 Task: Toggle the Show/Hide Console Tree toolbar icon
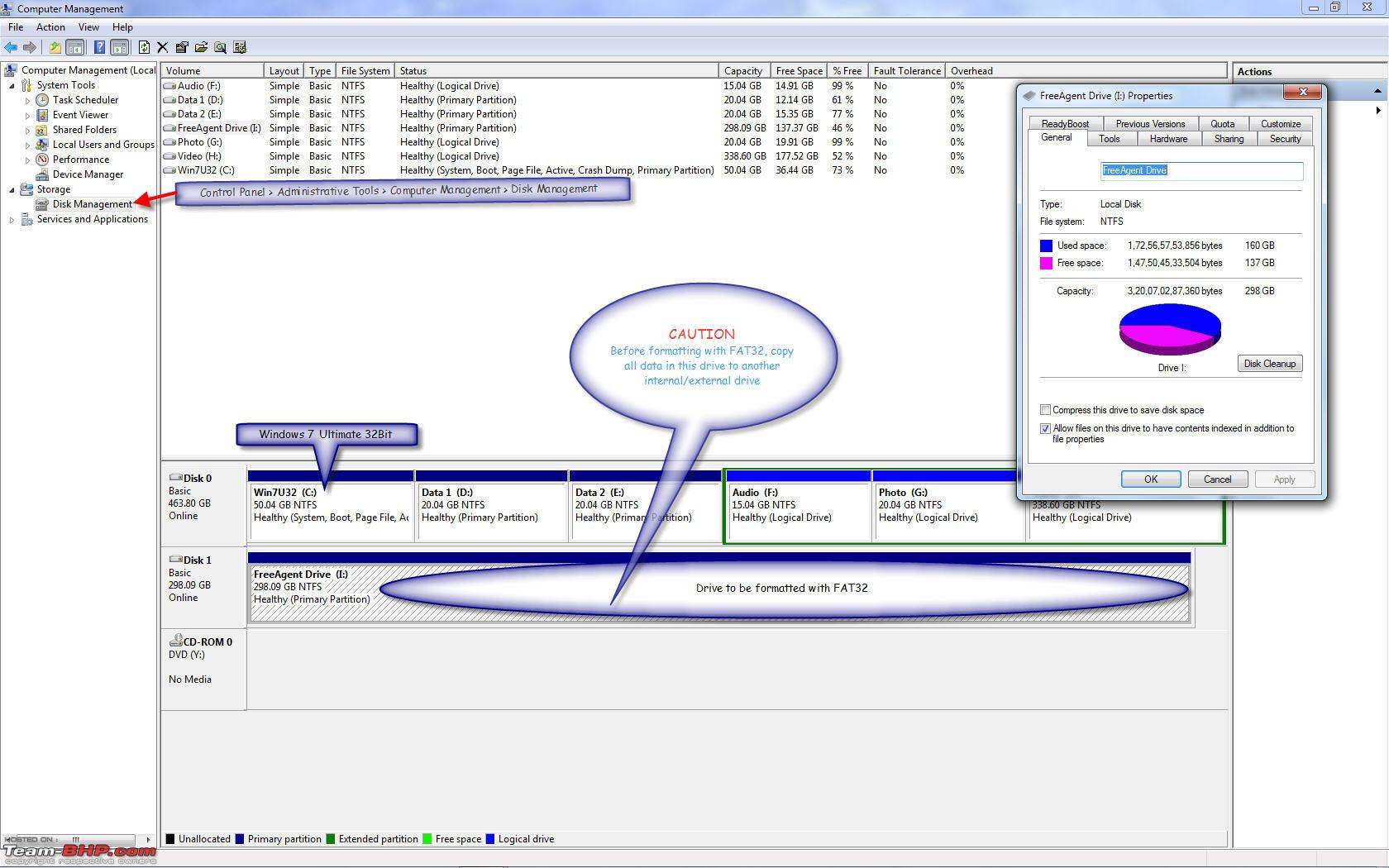pos(75,47)
